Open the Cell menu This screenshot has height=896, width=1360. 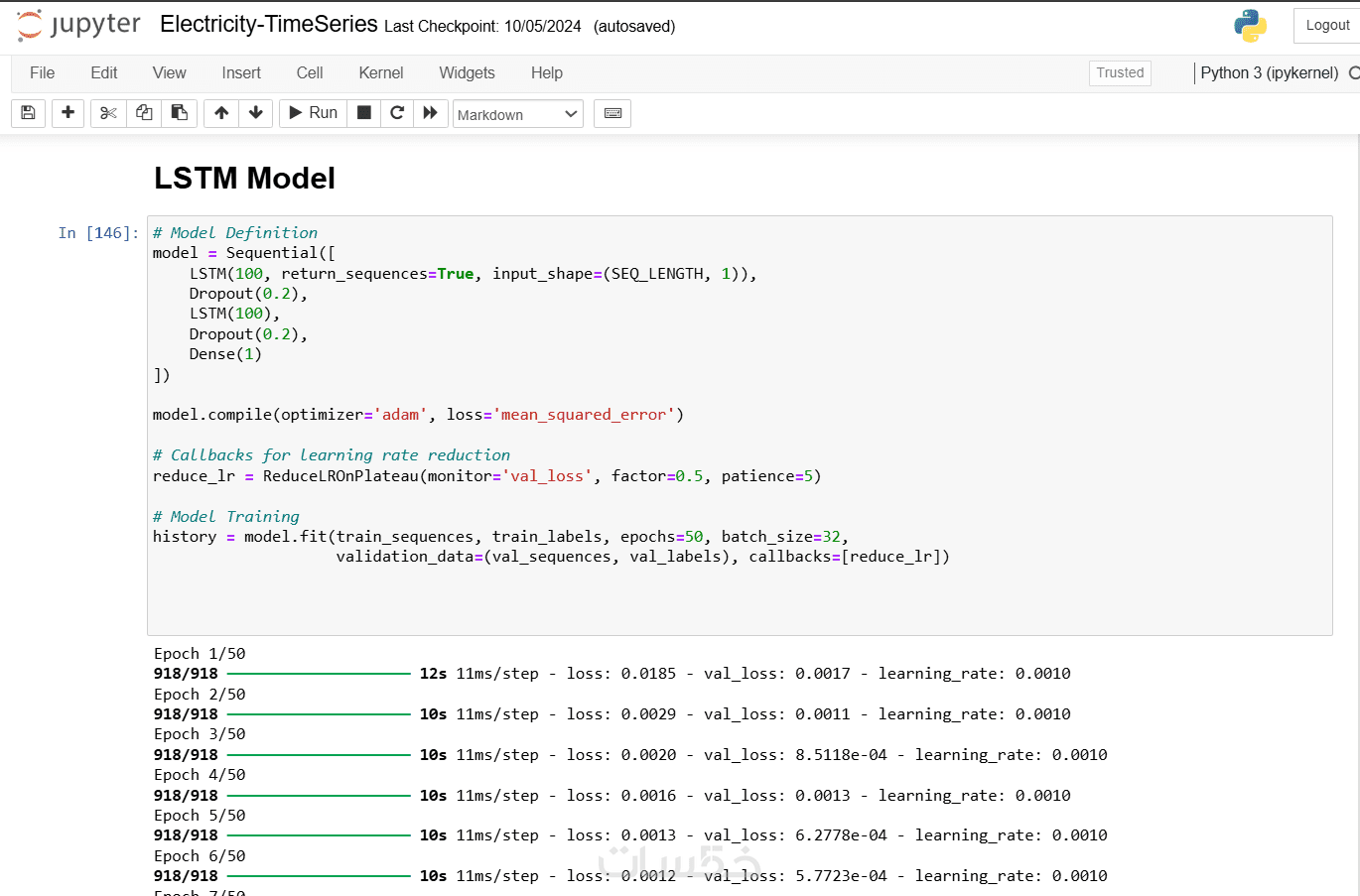[x=310, y=72]
